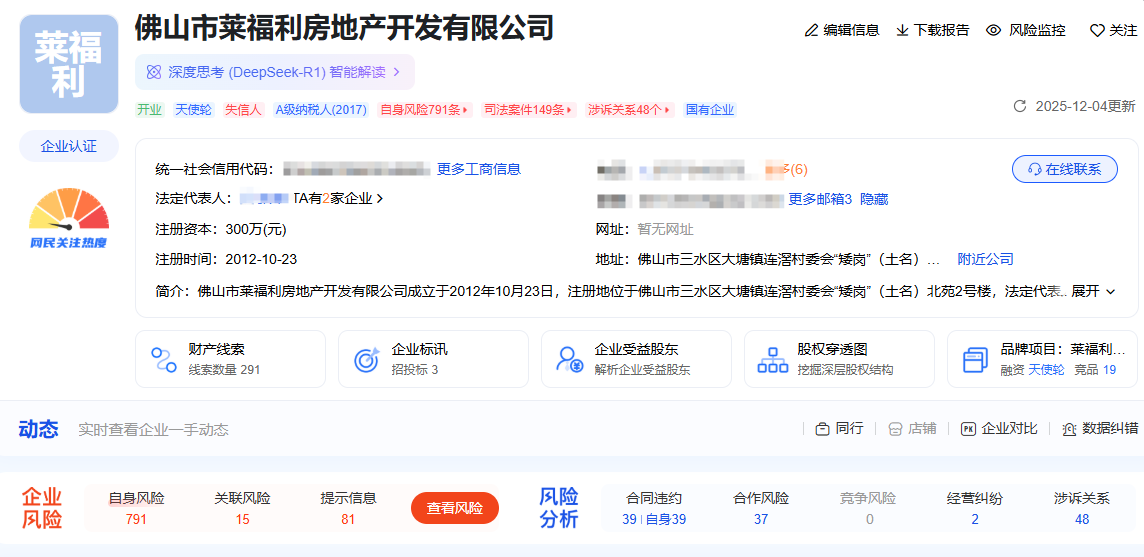Click the download arrow icon beside 下载报告
The height and width of the screenshot is (557, 1144).
click(903, 31)
